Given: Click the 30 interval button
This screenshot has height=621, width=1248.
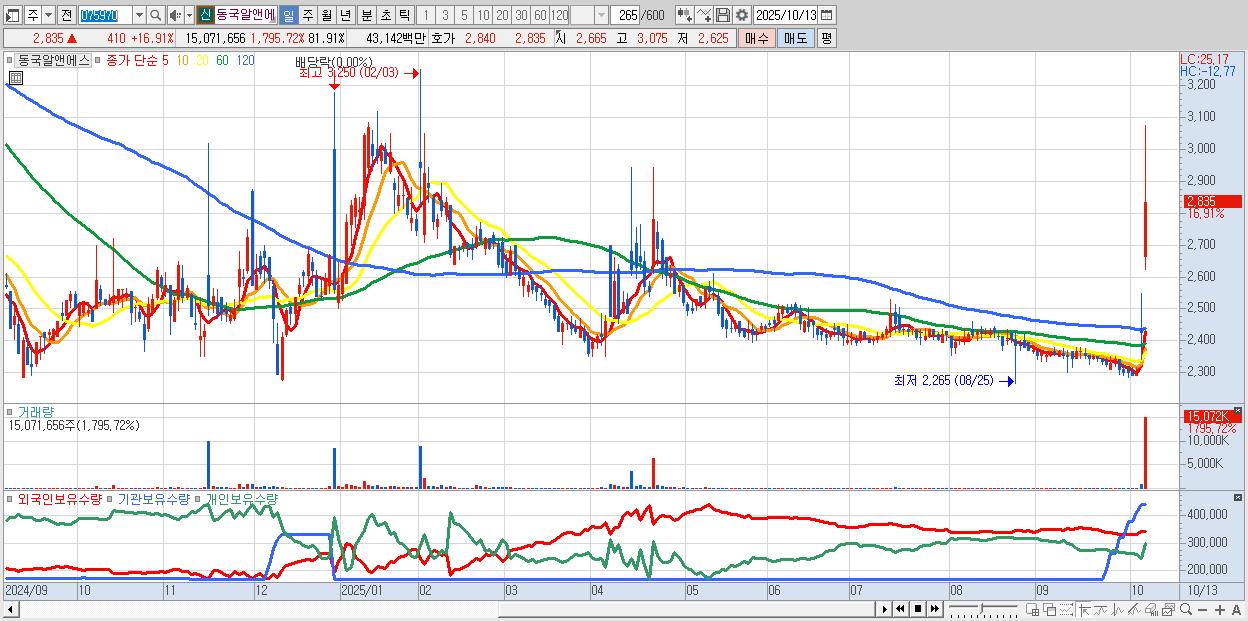Looking at the screenshot, I should click(x=522, y=15).
